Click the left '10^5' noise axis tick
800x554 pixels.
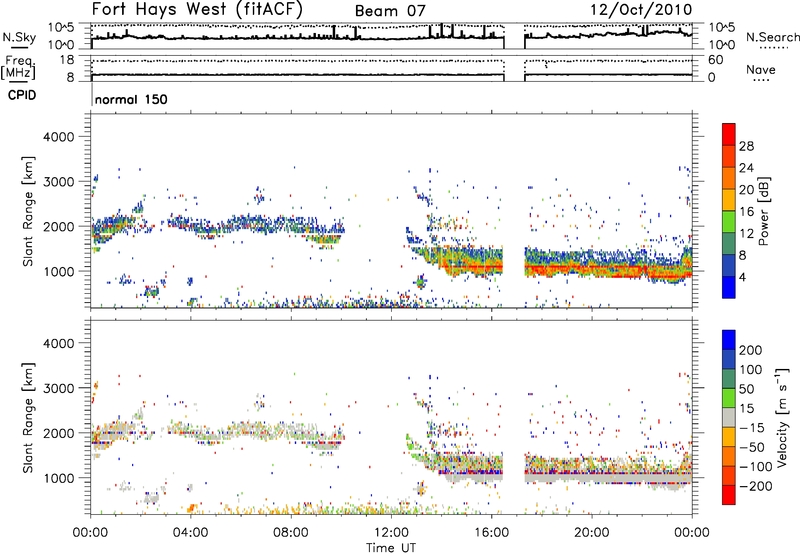61,27
